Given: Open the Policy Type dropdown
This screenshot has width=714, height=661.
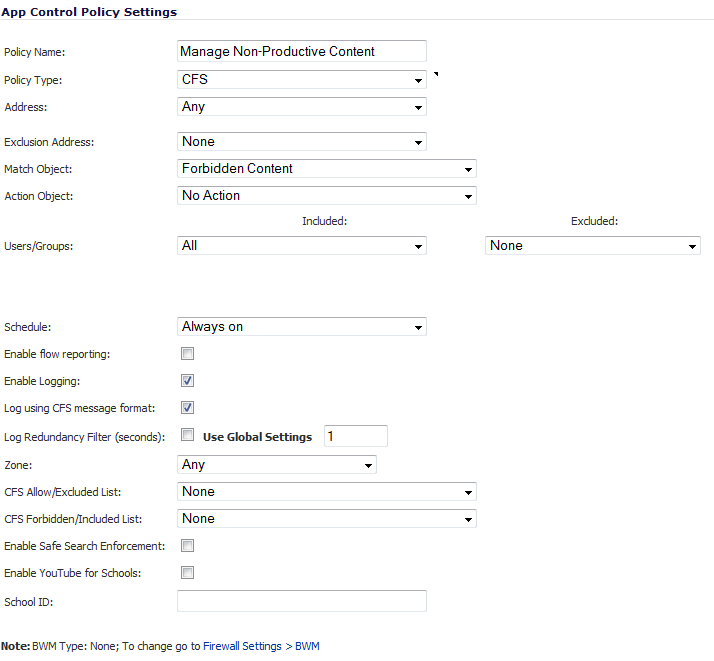Looking at the screenshot, I should tap(301, 80).
